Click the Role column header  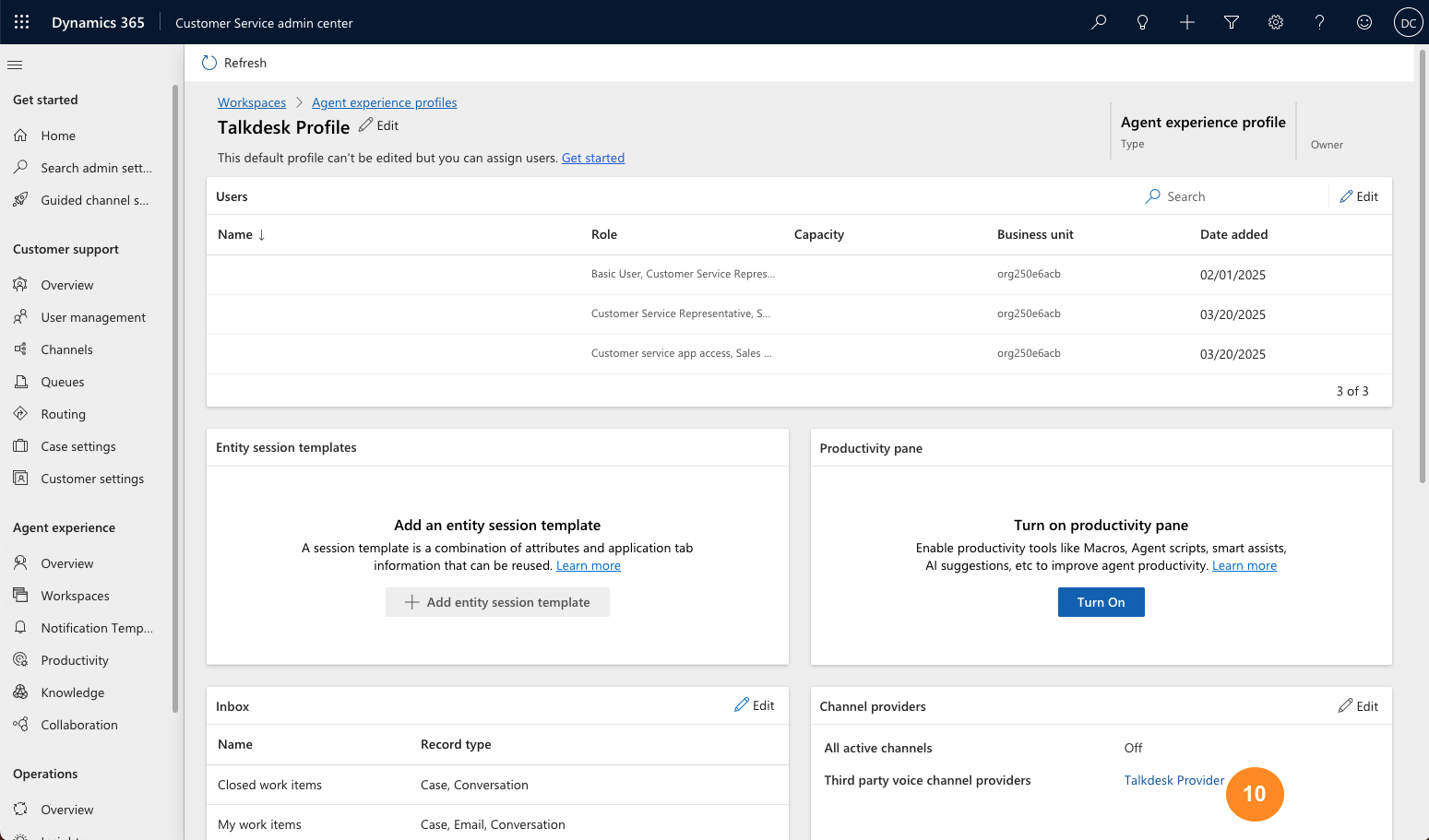(x=604, y=234)
